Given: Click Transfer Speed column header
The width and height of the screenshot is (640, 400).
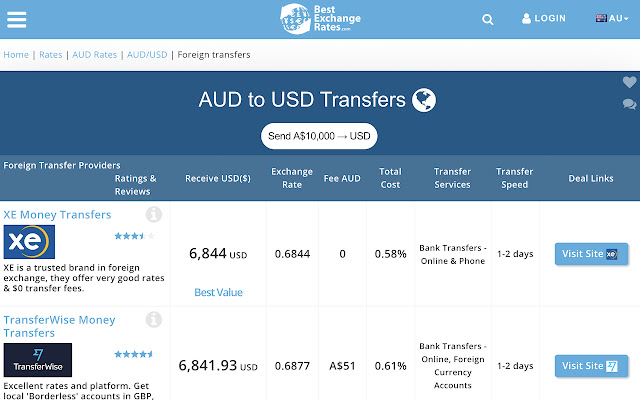Looking at the screenshot, I should pos(515,178).
